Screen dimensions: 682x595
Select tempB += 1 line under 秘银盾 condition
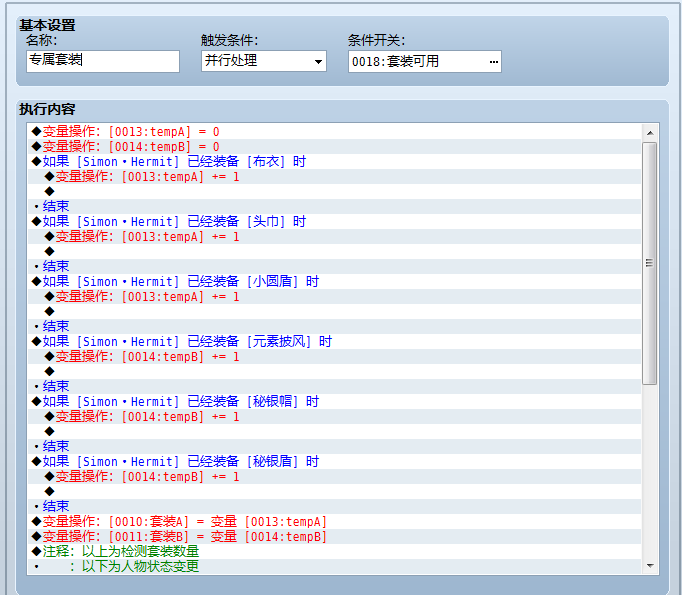click(334, 477)
